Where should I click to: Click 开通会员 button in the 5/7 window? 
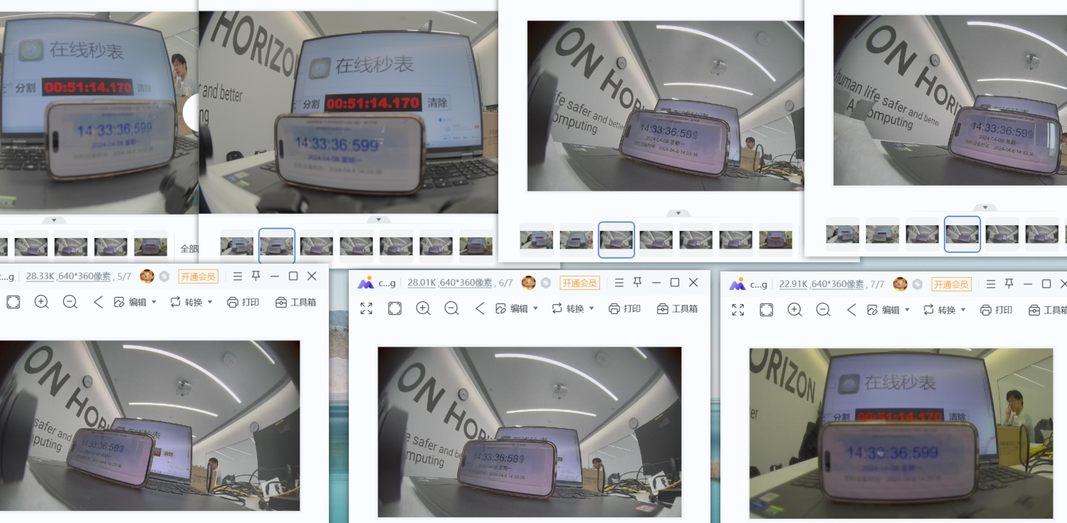[198, 276]
